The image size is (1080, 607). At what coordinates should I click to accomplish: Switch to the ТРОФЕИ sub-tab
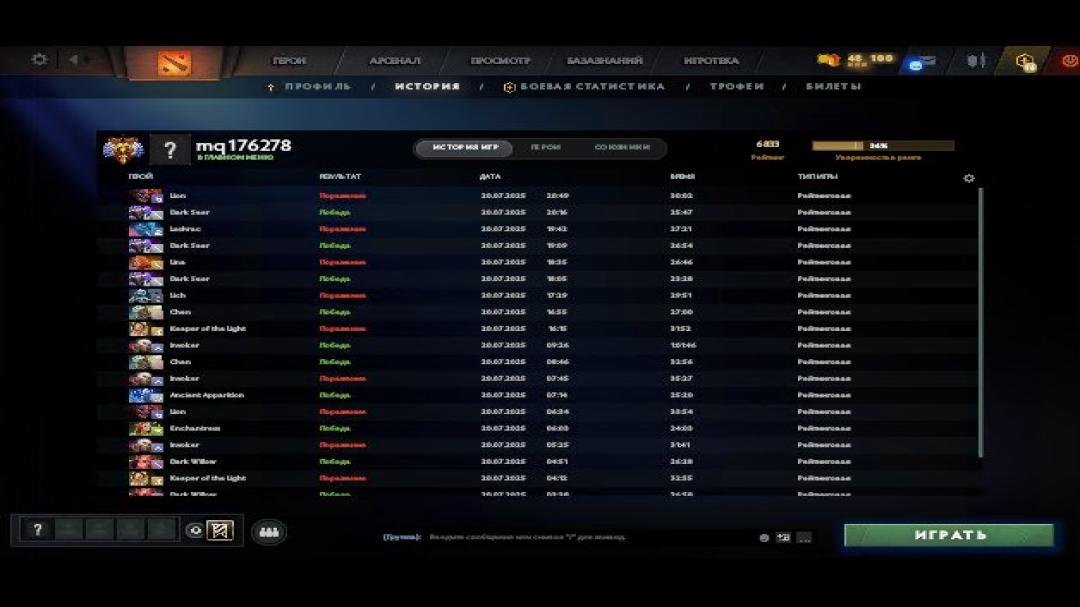point(737,87)
